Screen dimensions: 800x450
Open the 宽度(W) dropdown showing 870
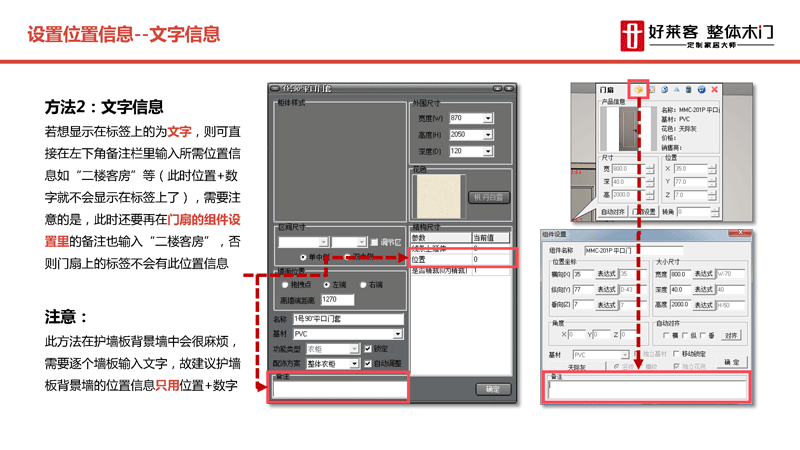488,118
